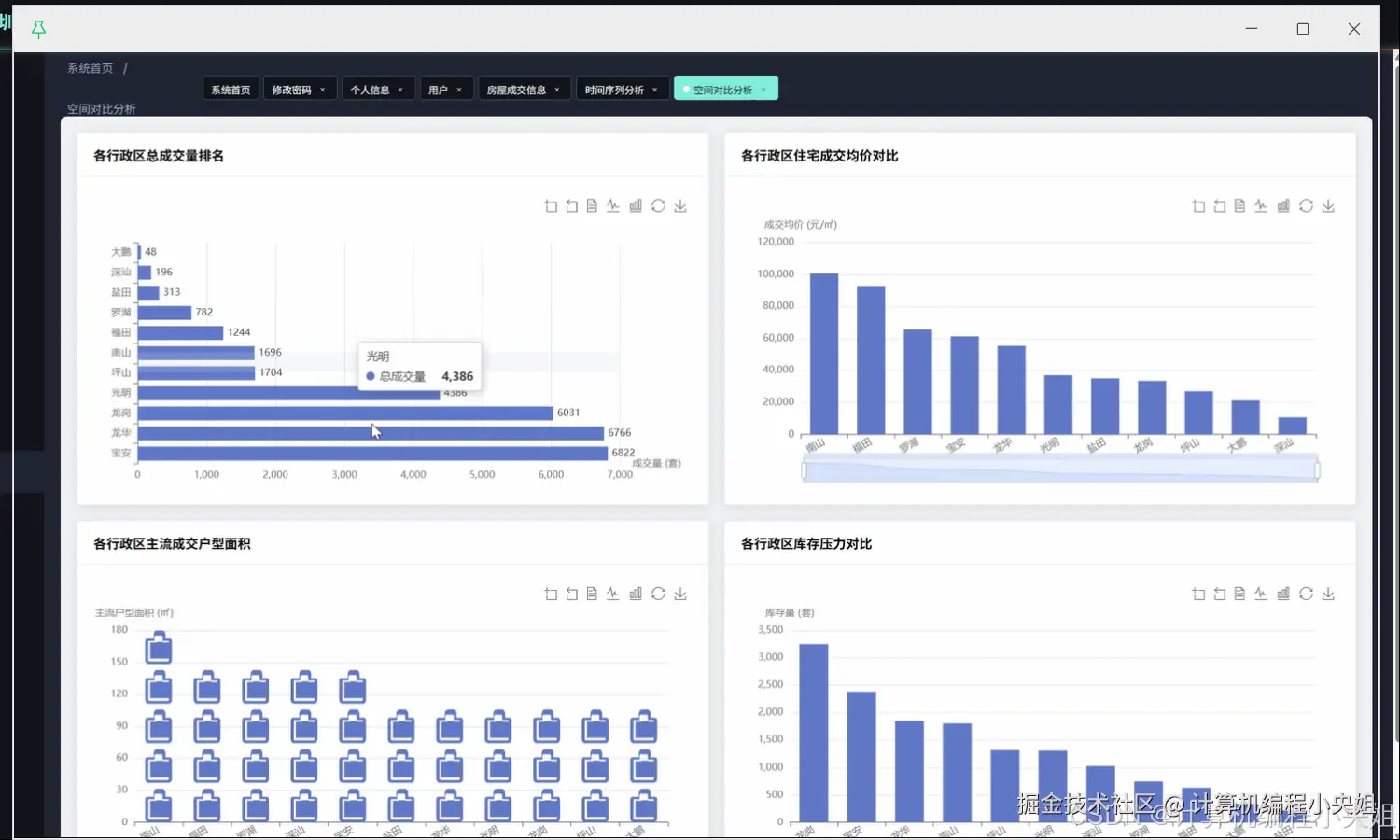
Task: Close the 空间对比分析 tab
Action: pyautogui.click(x=763, y=91)
